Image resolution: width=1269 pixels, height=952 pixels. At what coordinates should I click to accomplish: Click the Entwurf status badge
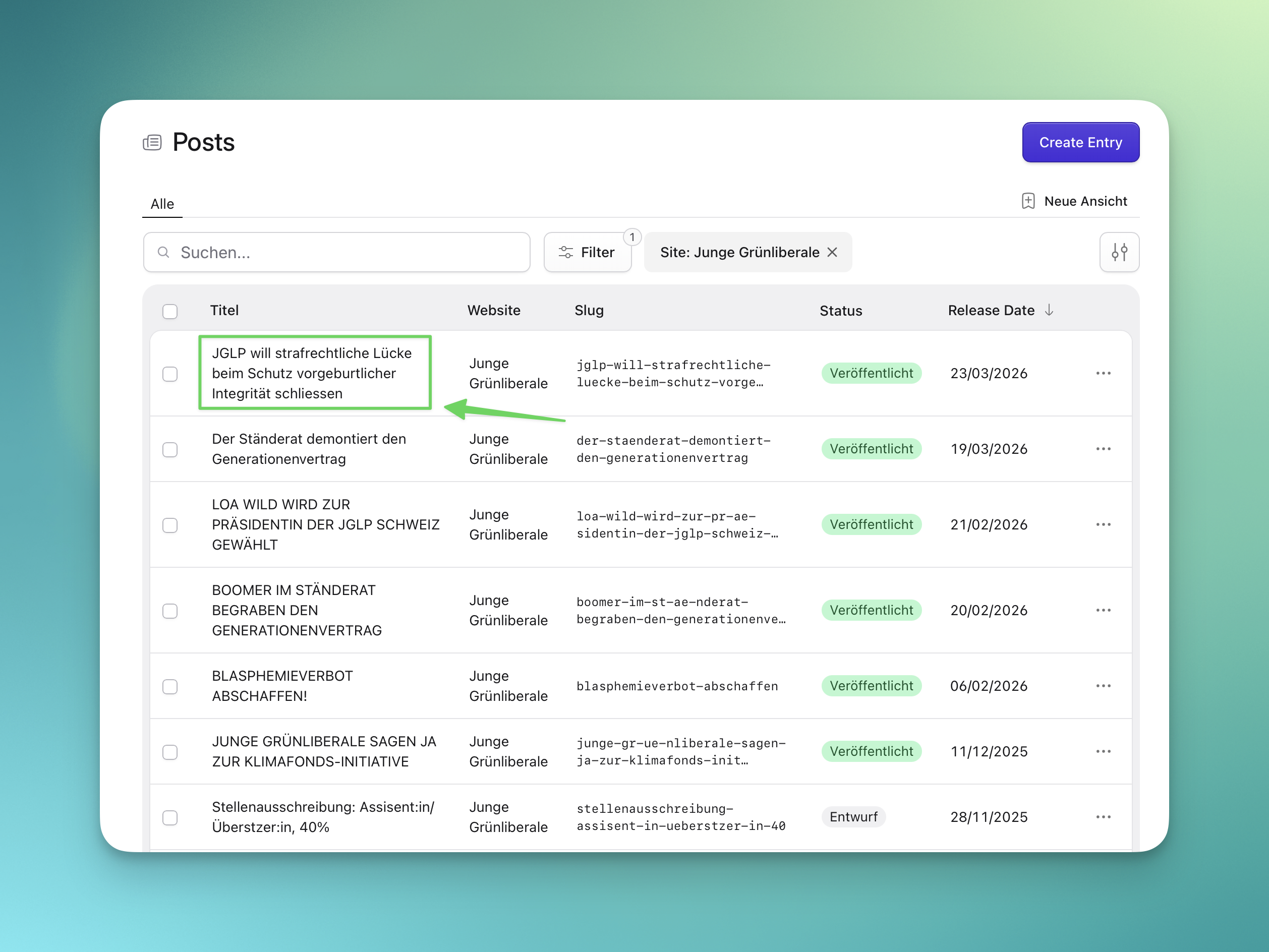coord(853,817)
